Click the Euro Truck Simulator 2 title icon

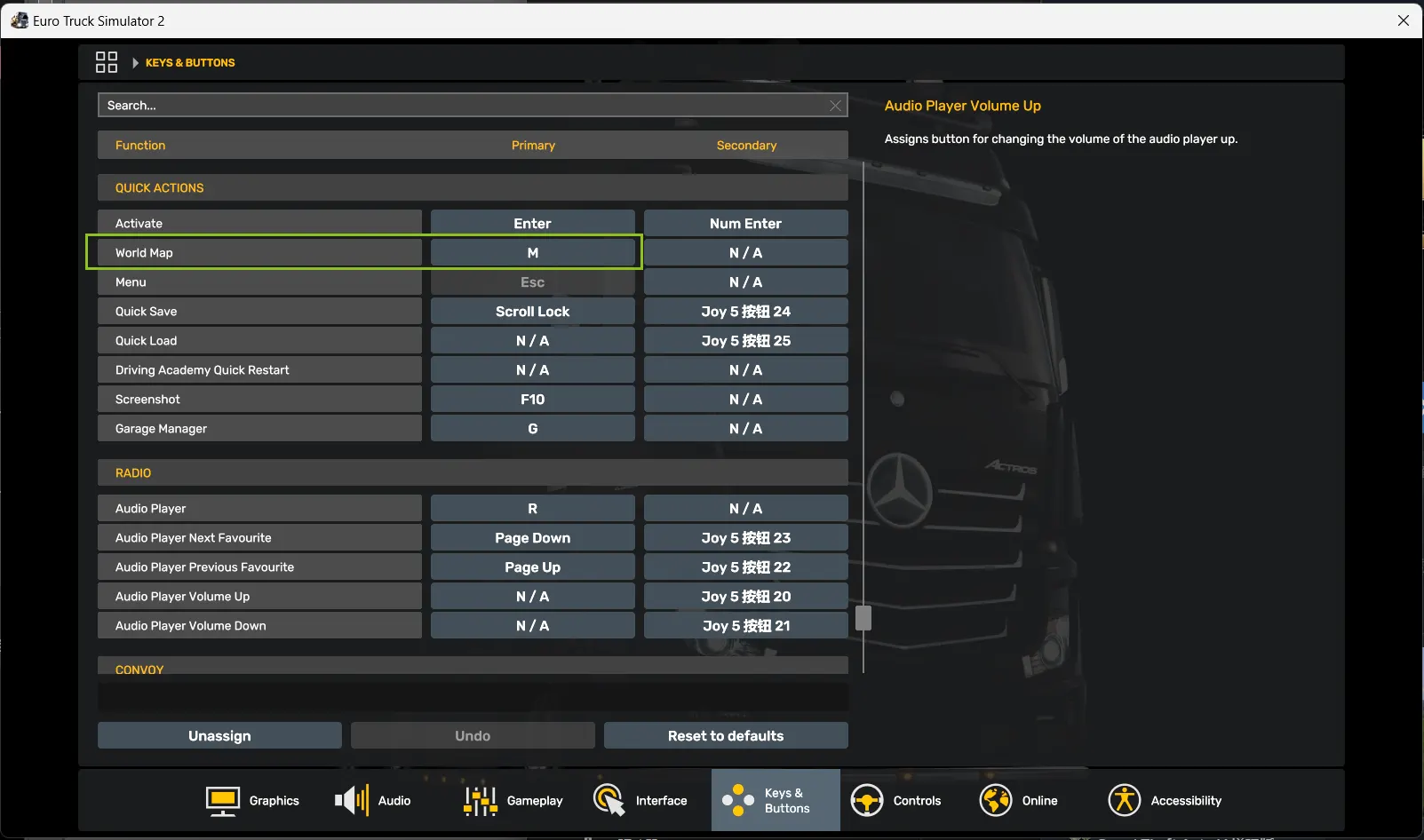(x=20, y=20)
